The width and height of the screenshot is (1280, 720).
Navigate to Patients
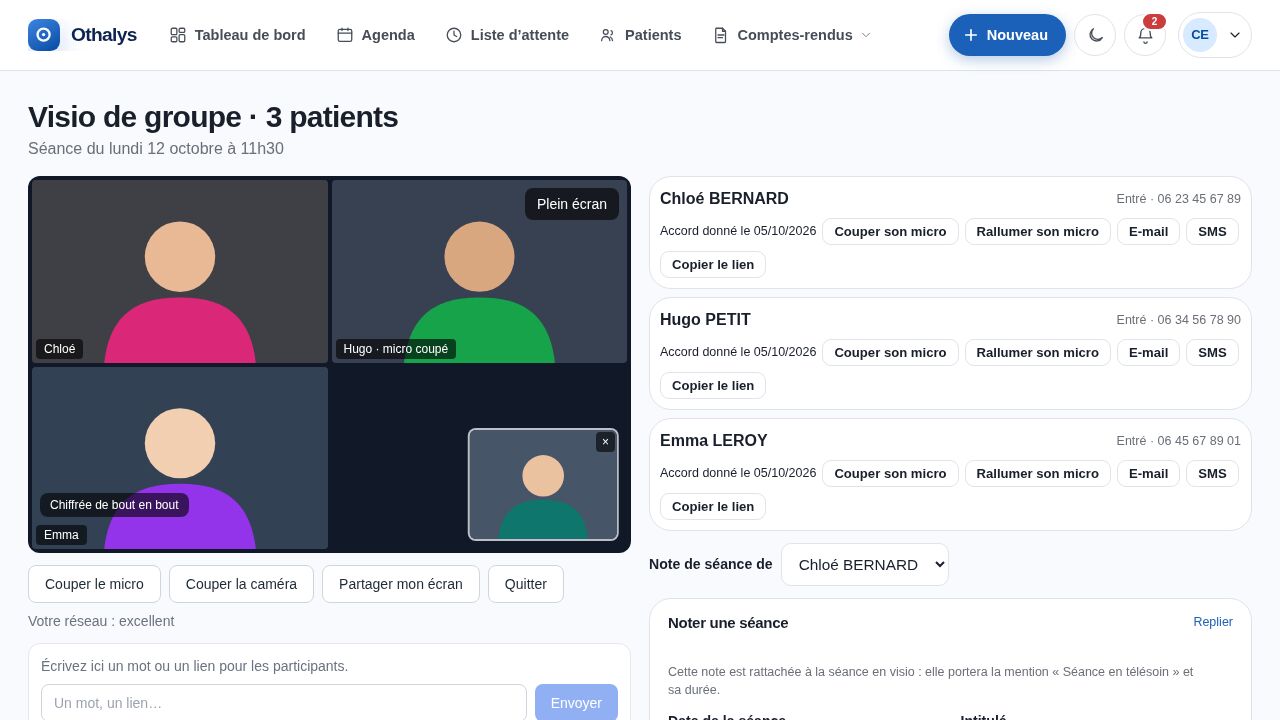640,35
